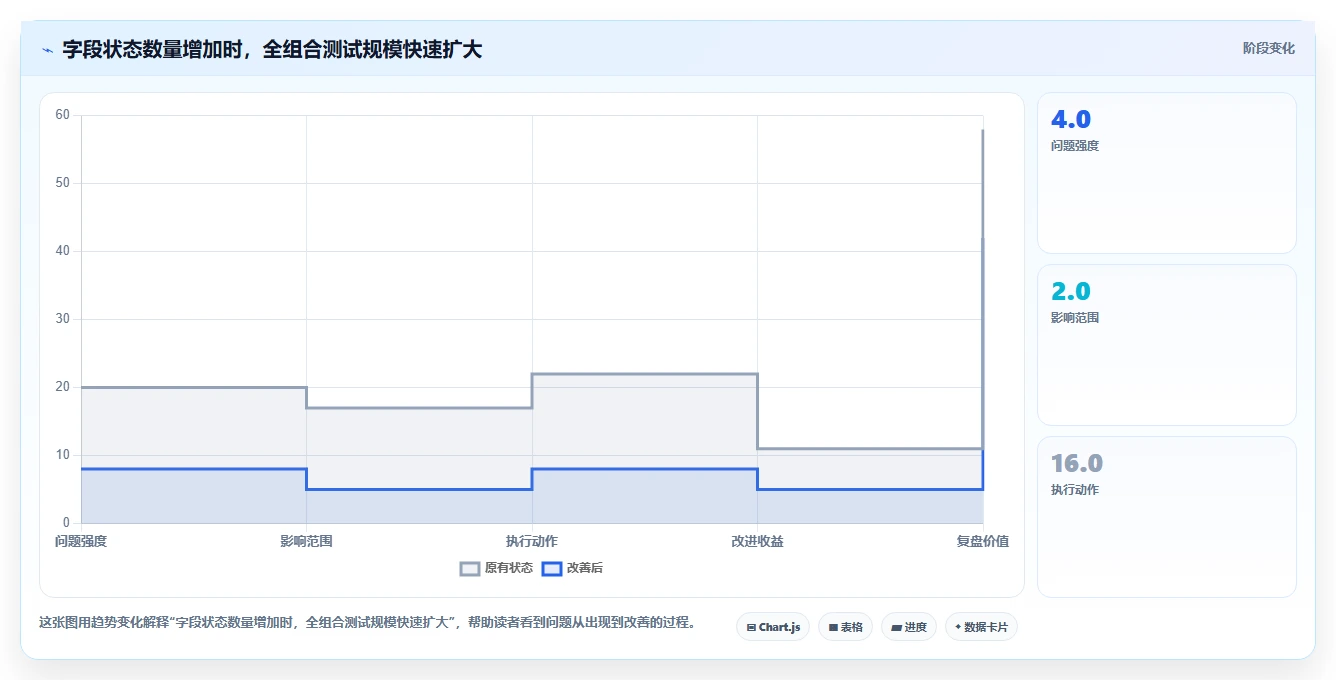Toggle the 改善后 legend item
1336x680 pixels.
[x=572, y=568]
